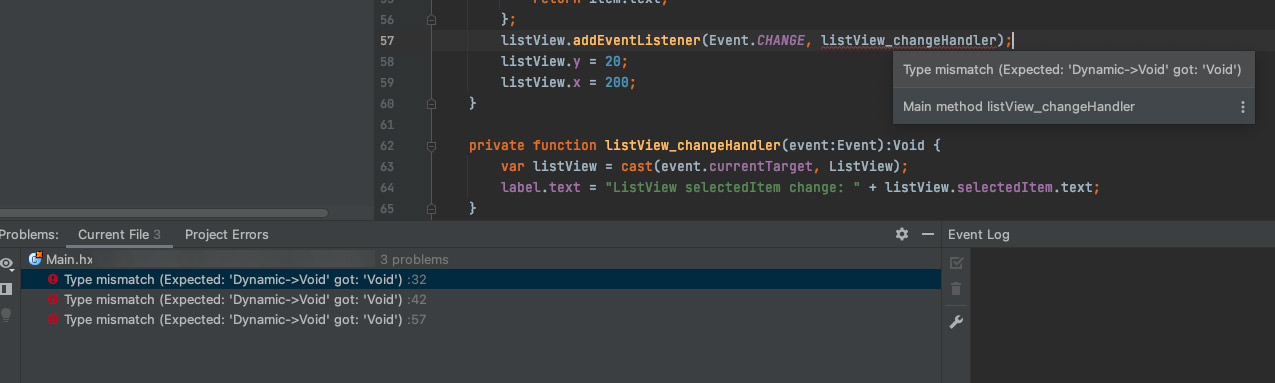Click 'listView.x = 200;' on line 59
Image resolution: width=1275 pixels, height=383 pixels.
click(568, 82)
